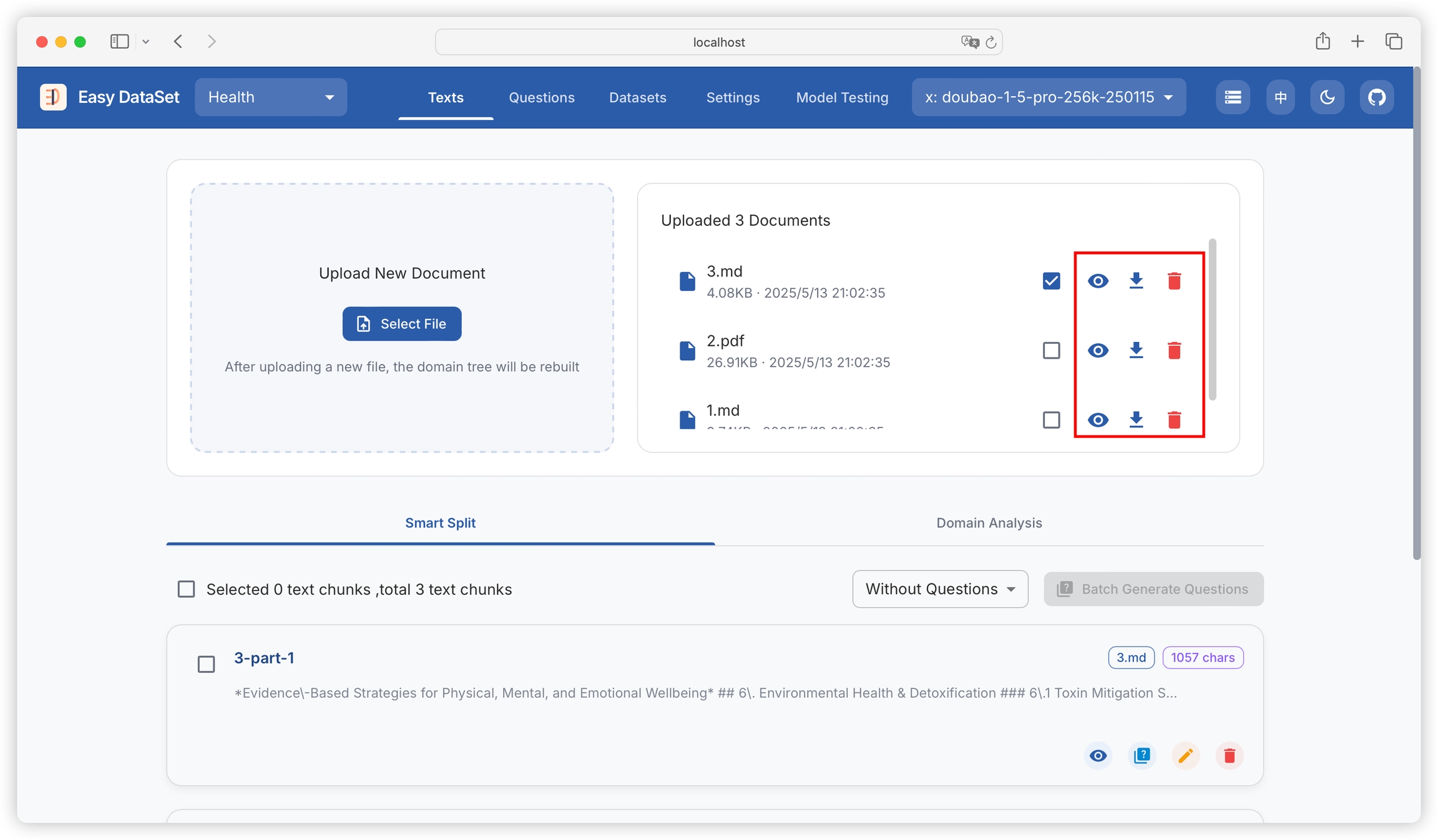Go to the Questions tab
The height and width of the screenshot is (840, 1438).
tap(541, 97)
